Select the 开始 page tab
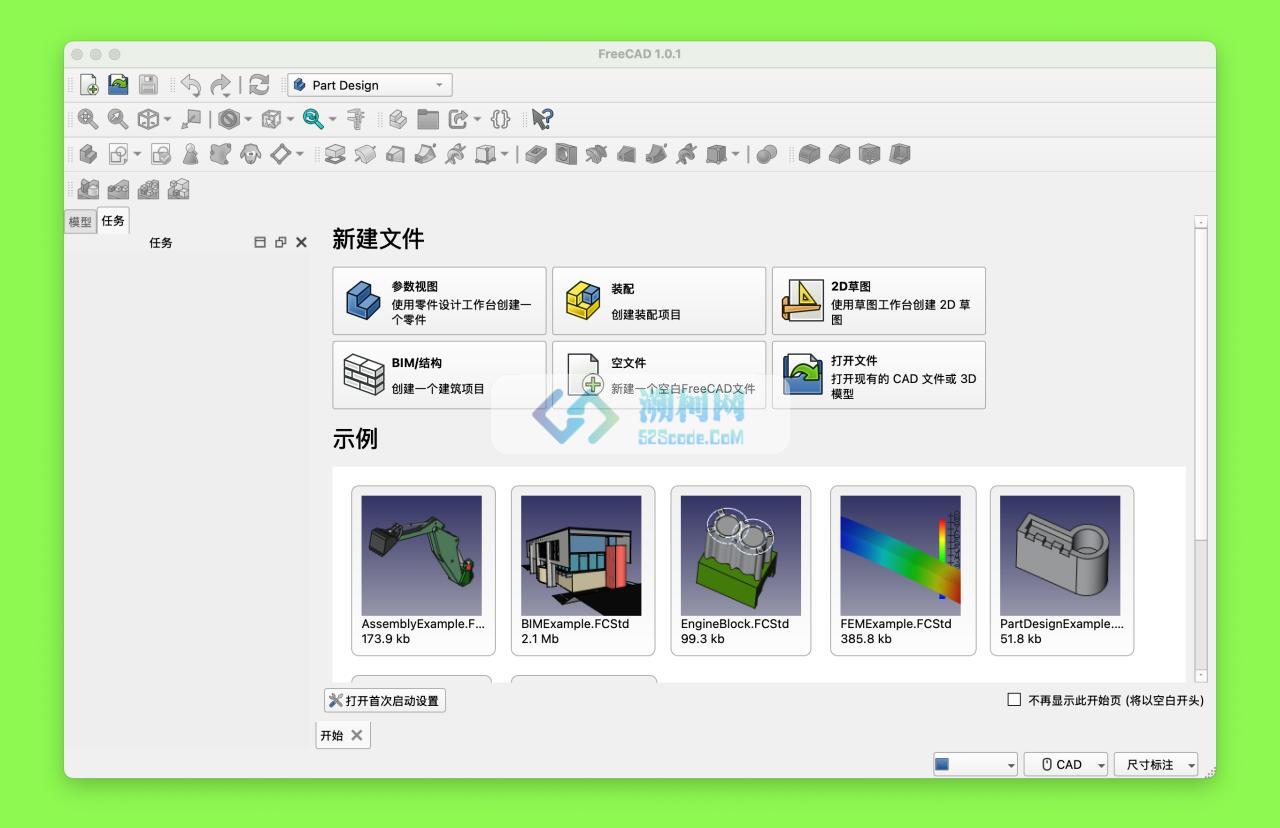The height and width of the screenshot is (828, 1280). pyautogui.click(x=331, y=735)
